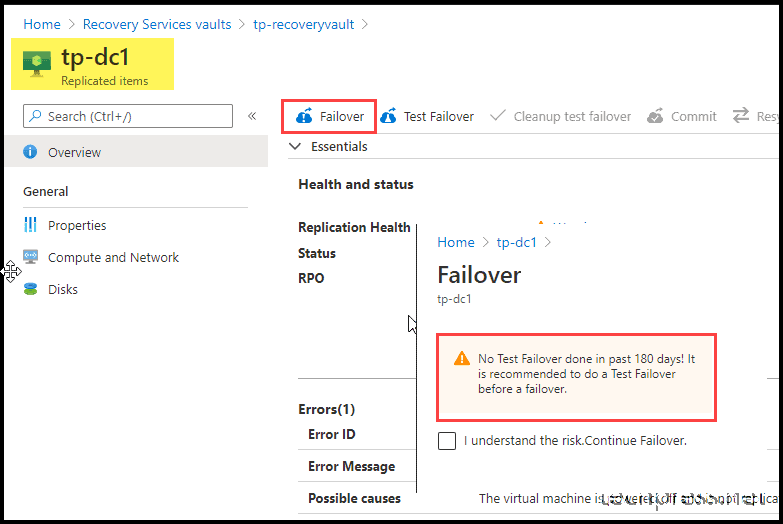Open tp-recoveryvault breadcrumb link
783x524 pixels.
304,24
